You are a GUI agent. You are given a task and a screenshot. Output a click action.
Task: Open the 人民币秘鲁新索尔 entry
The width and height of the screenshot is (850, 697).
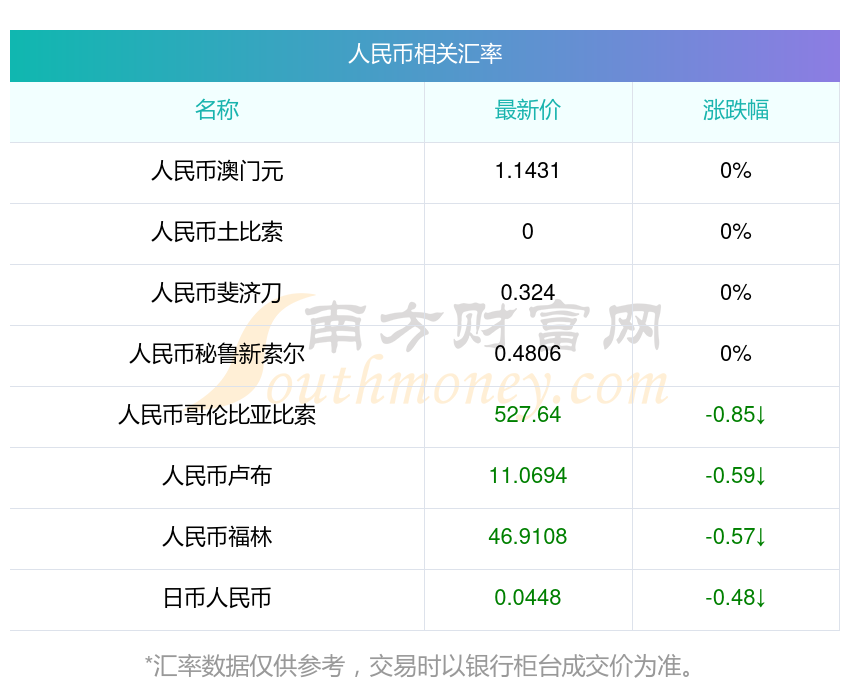tap(217, 354)
